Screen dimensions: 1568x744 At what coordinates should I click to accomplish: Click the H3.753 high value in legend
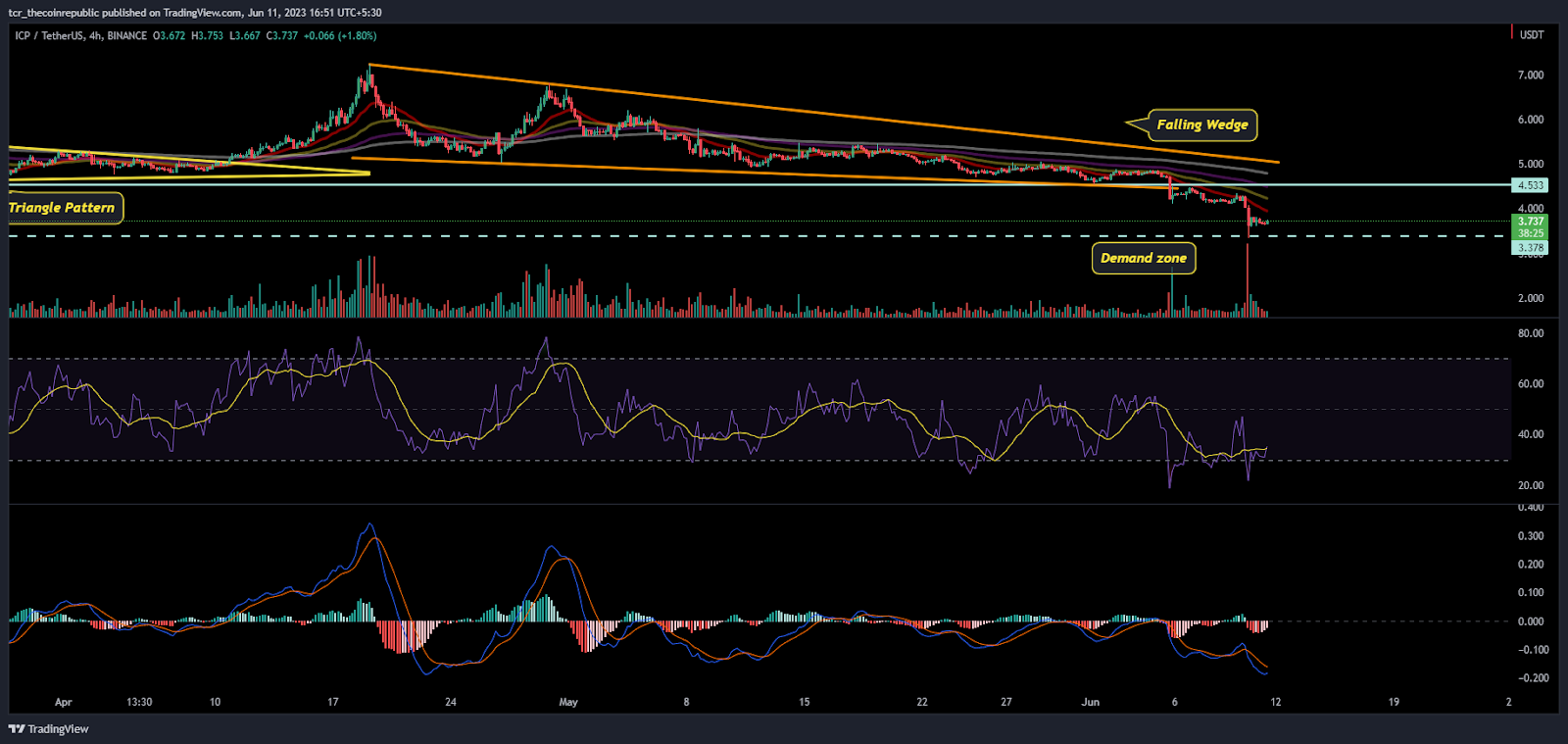point(207,35)
